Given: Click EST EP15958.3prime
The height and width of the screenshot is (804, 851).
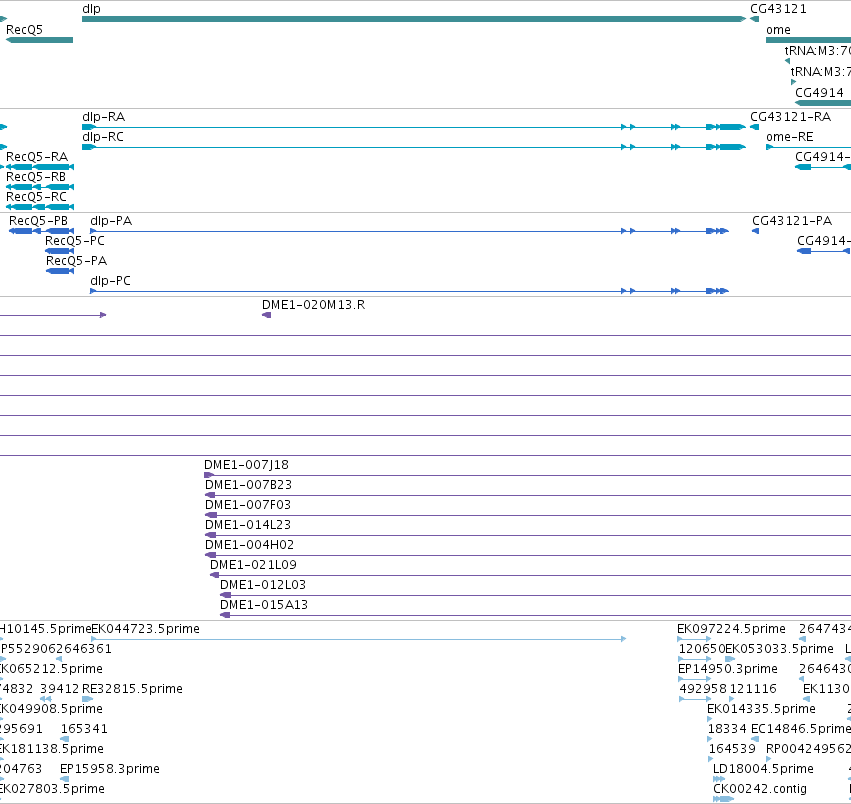Looking at the screenshot, I should [x=65, y=779].
